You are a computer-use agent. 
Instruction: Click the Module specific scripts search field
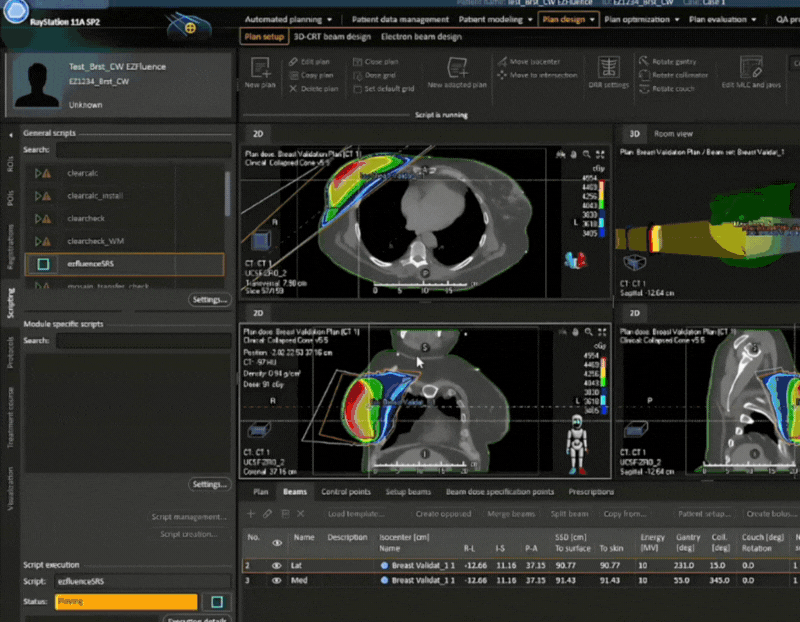[143, 341]
